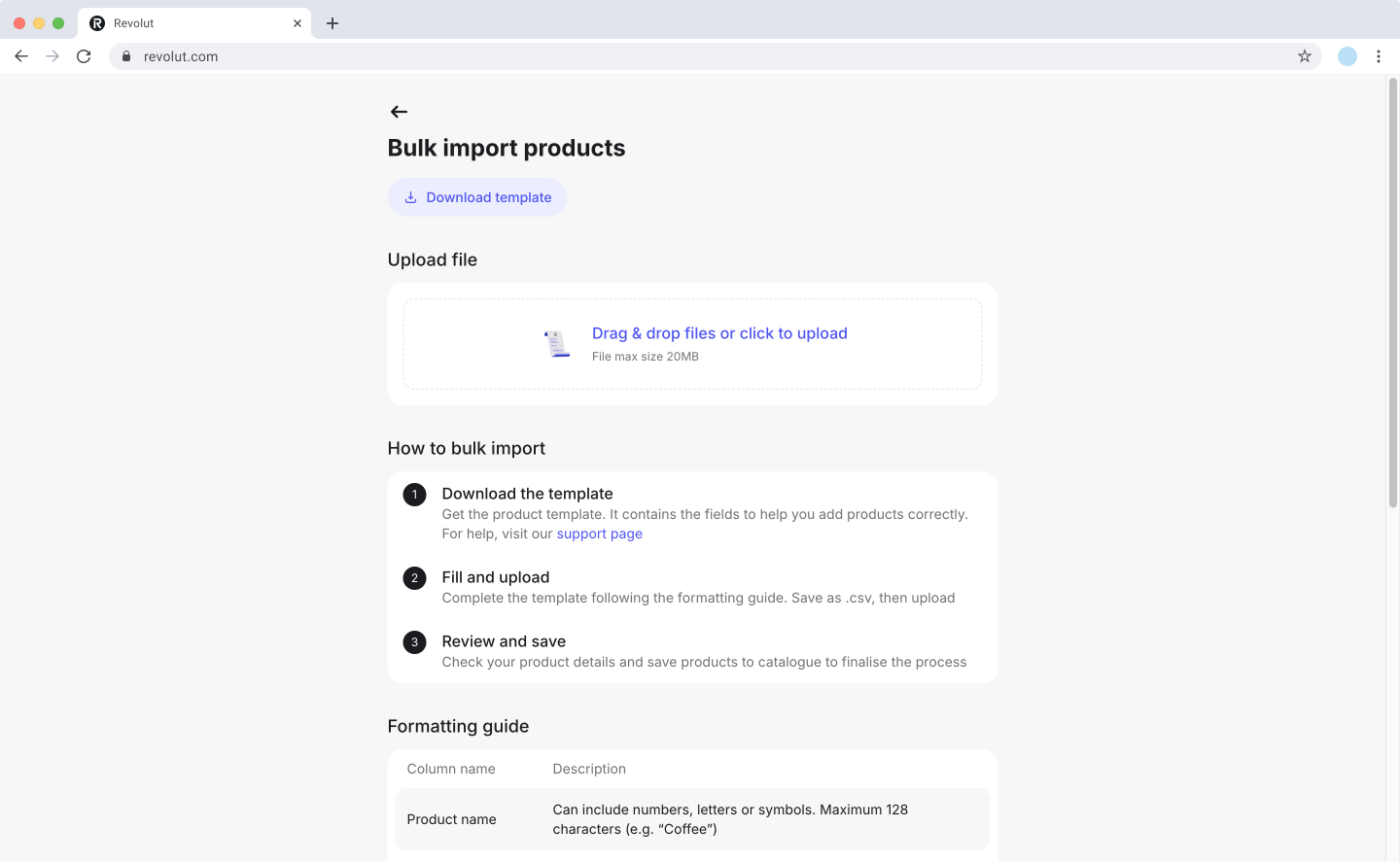Image resolution: width=1400 pixels, height=862 pixels.
Task: Open the Chrome three-dot menu
Action: pos(1379,56)
